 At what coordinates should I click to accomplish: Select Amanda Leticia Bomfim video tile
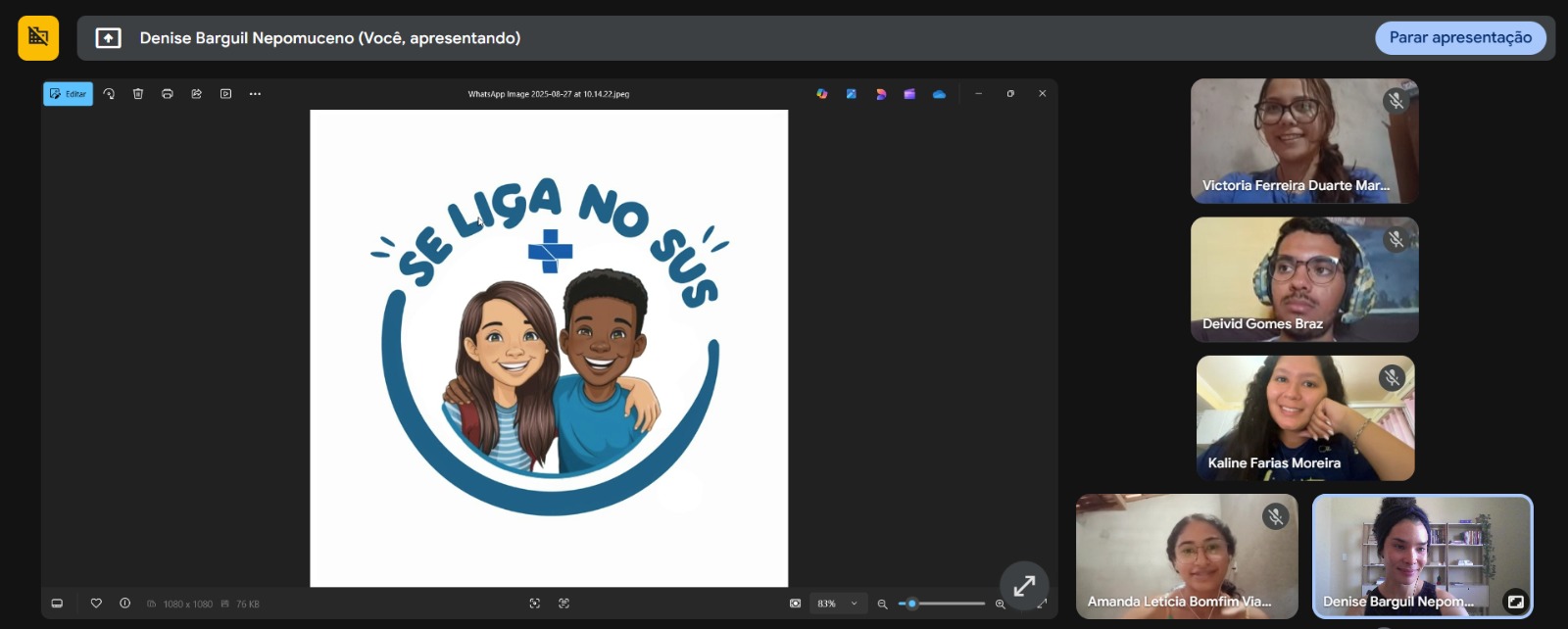(1187, 556)
